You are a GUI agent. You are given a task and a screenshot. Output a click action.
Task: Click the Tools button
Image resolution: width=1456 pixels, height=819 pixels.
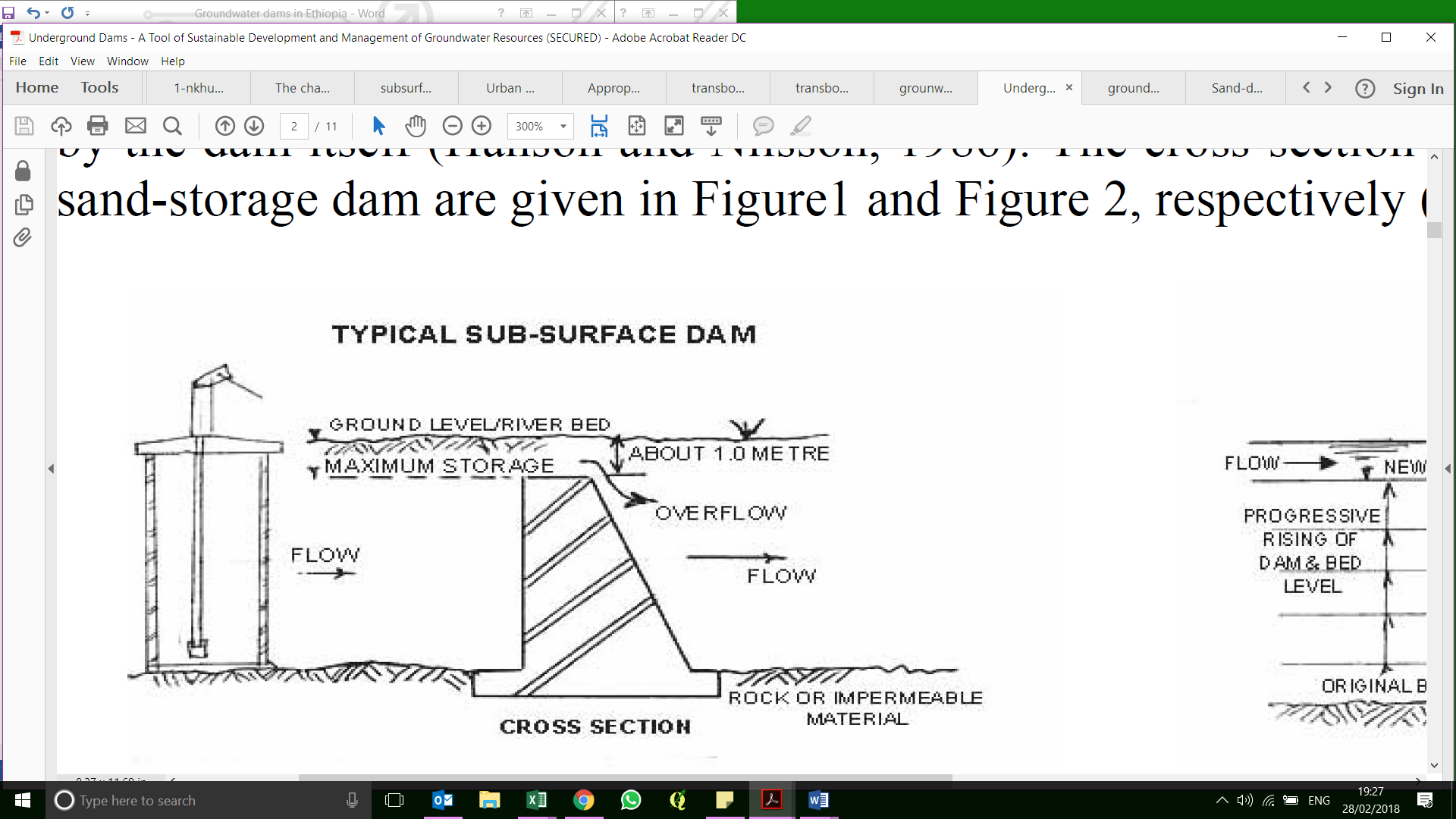pos(99,87)
